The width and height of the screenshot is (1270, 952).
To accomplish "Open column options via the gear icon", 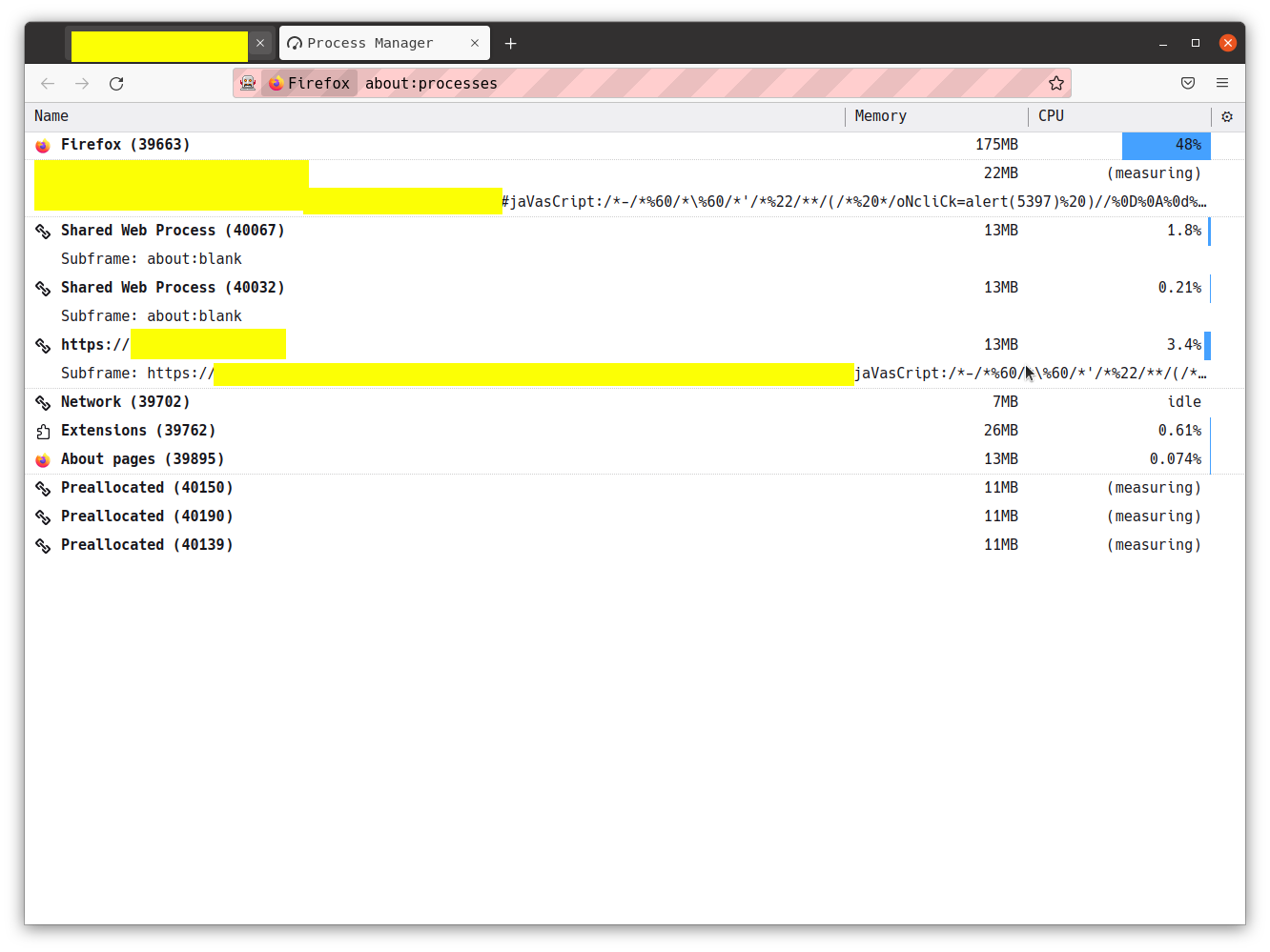I will 1227,116.
